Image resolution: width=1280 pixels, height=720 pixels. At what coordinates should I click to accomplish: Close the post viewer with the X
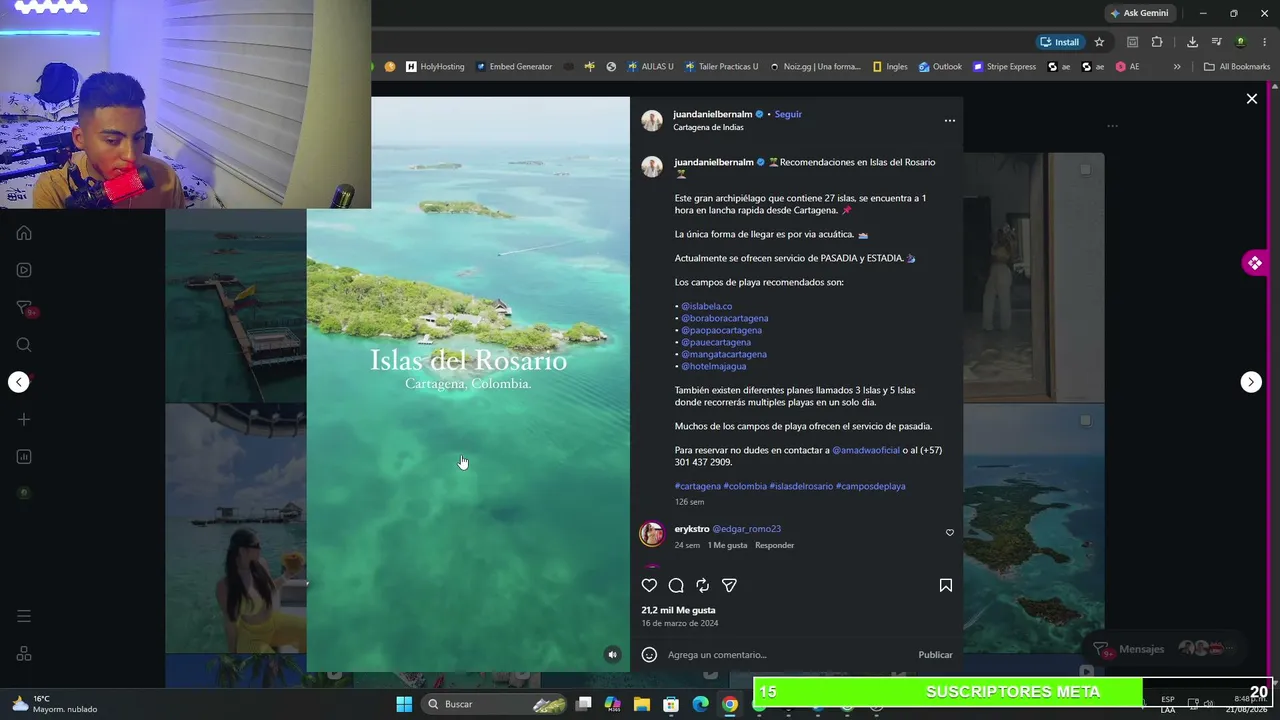click(x=1251, y=98)
